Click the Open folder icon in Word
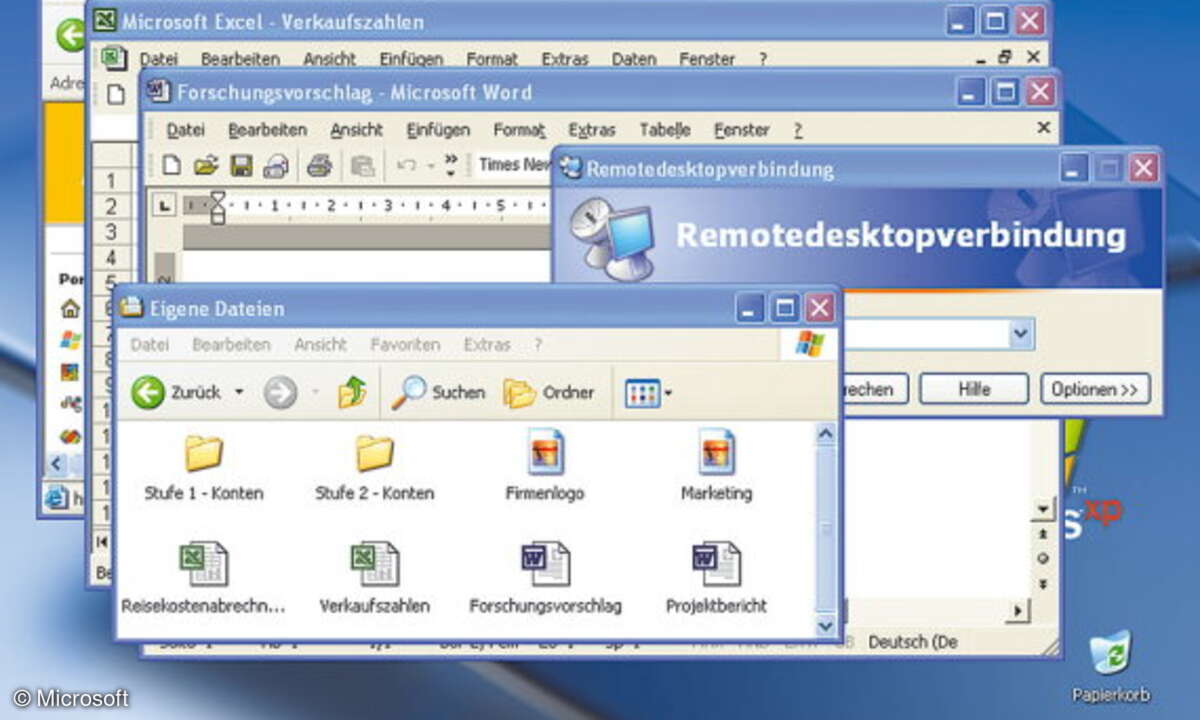This screenshot has width=1200, height=720. click(x=206, y=166)
